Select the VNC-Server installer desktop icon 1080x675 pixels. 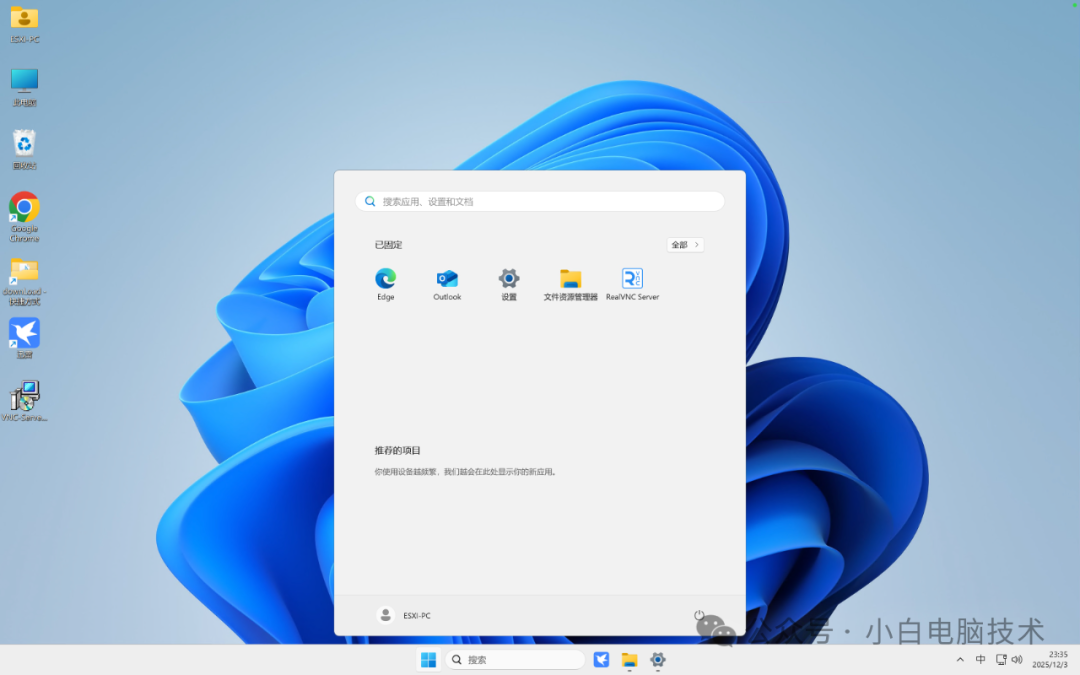24,401
